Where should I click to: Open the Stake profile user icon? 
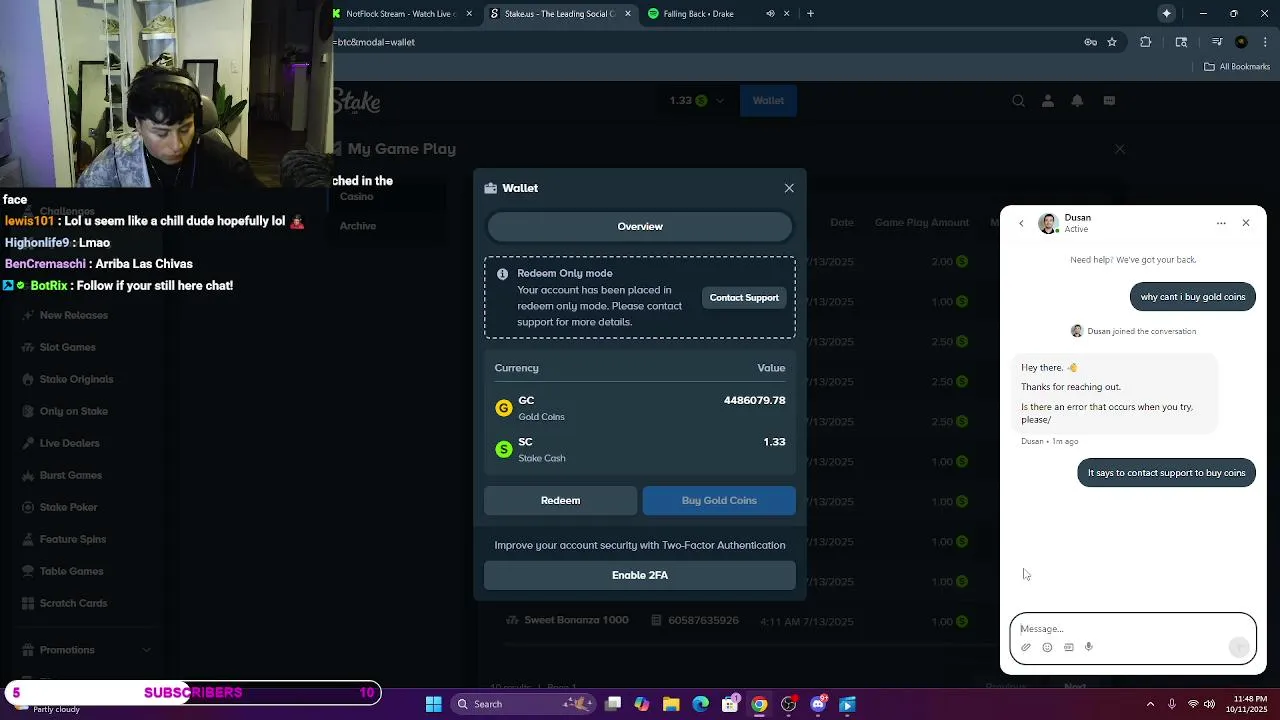pos(1048,101)
